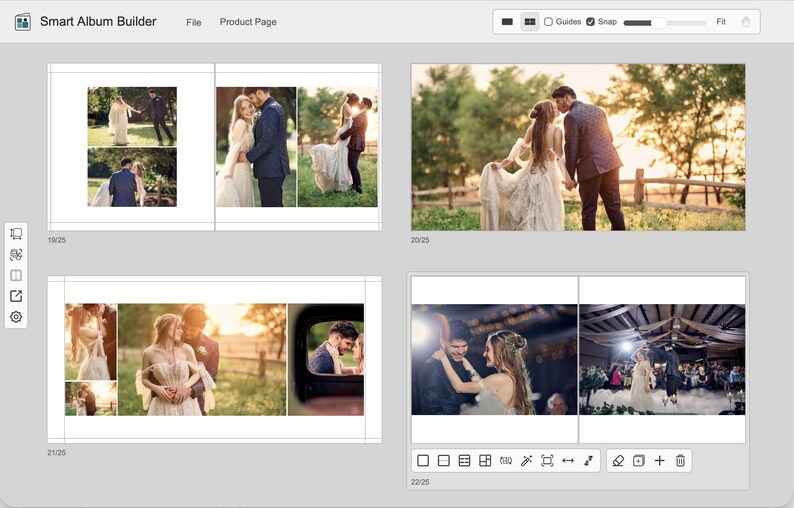Open settings gear in sidebar

16,317
